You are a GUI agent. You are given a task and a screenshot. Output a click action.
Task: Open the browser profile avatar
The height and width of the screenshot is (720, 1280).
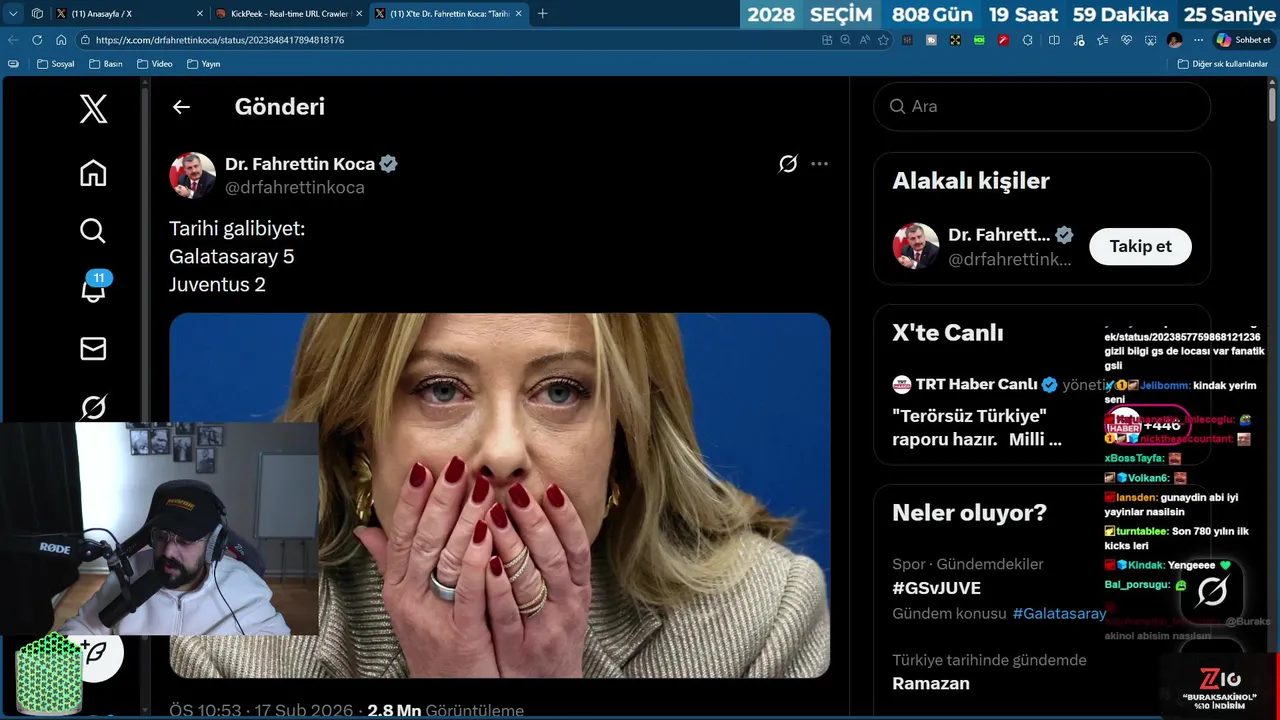(1174, 40)
